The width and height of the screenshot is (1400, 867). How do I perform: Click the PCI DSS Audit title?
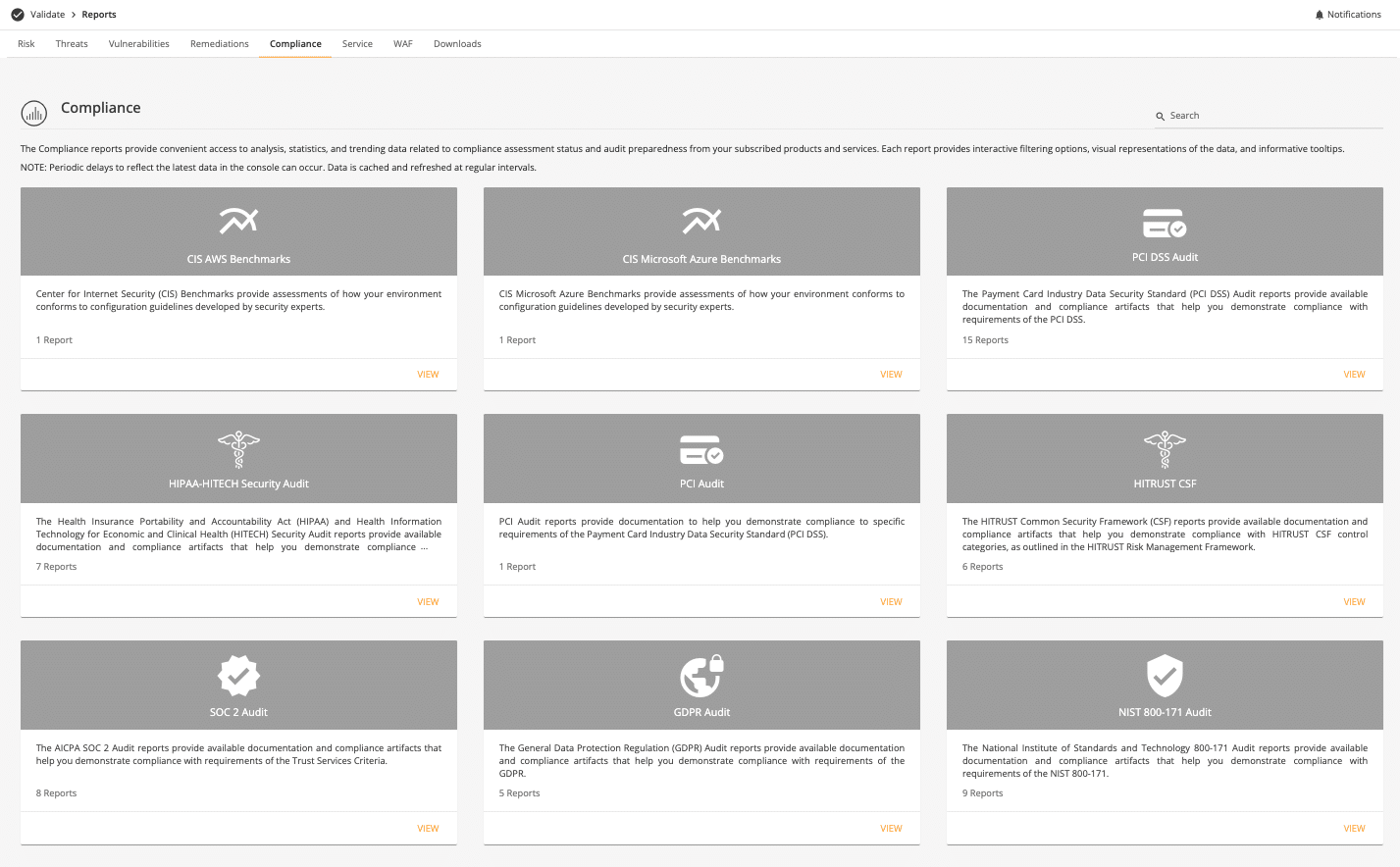[x=1165, y=258]
